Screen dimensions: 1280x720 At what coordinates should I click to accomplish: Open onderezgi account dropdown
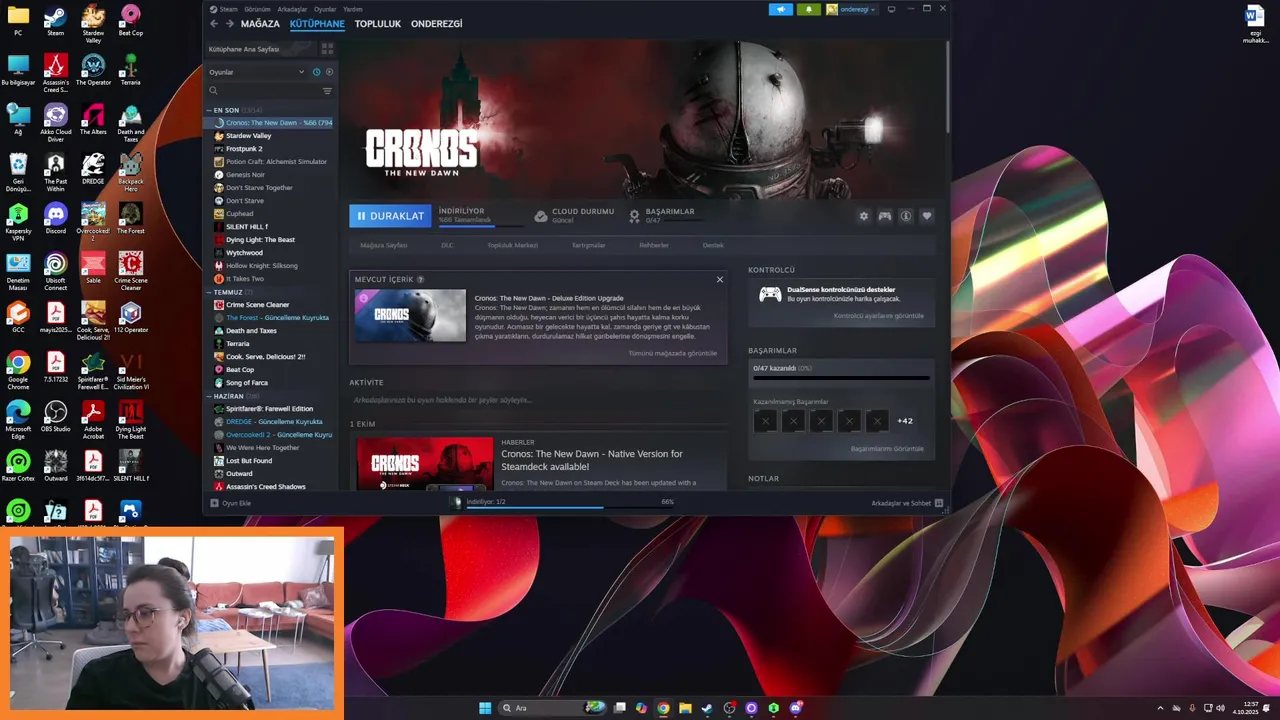pyautogui.click(x=851, y=9)
